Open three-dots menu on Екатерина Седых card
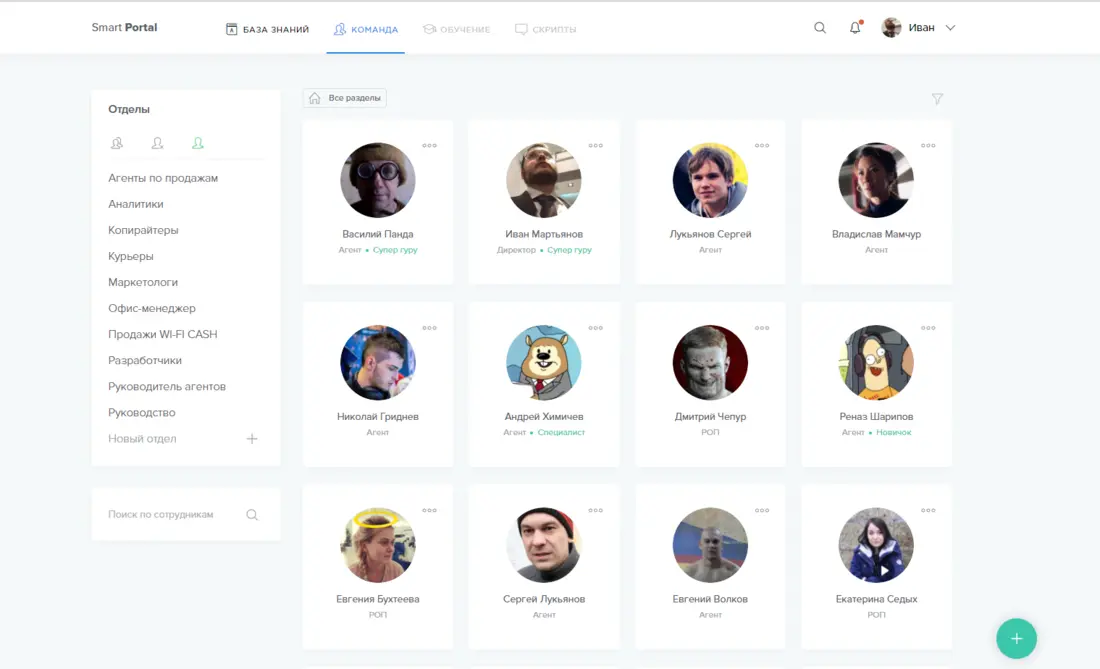1100x669 pixels. [928, 511]
